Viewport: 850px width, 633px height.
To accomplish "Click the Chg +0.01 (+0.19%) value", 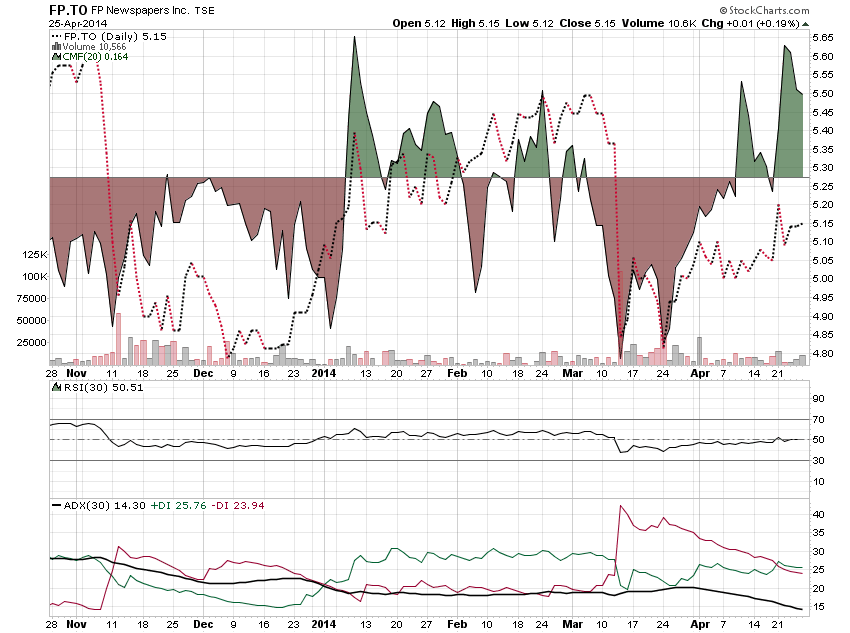I will (750, 23).
